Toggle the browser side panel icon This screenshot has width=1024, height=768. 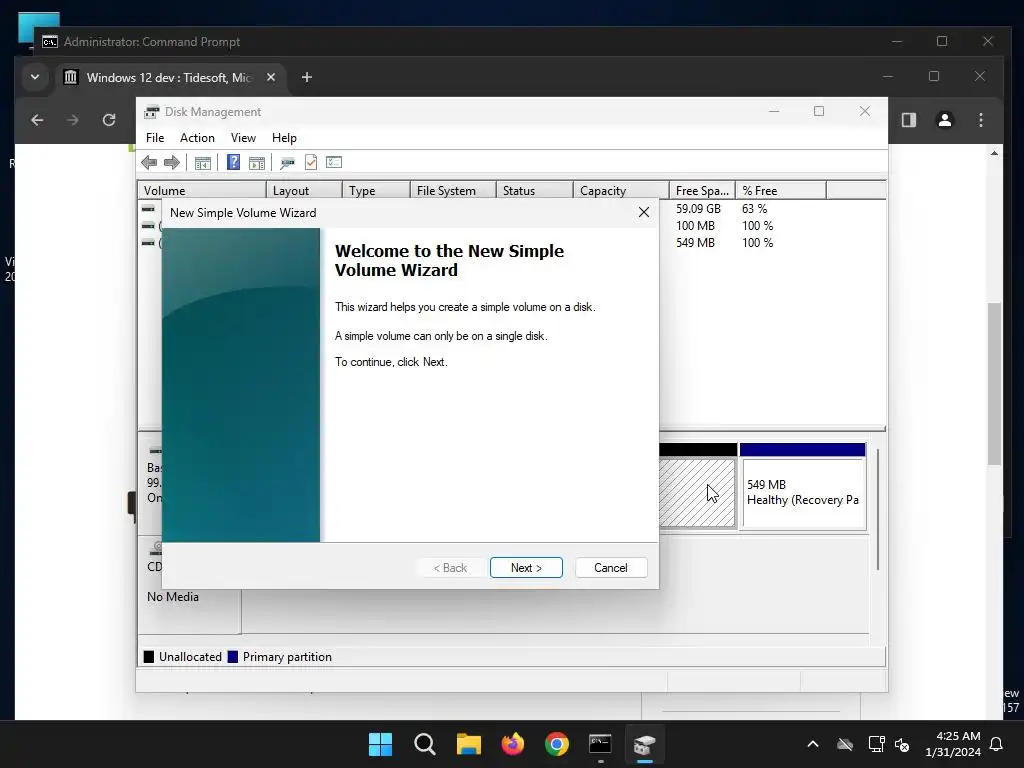coord(909,120)
